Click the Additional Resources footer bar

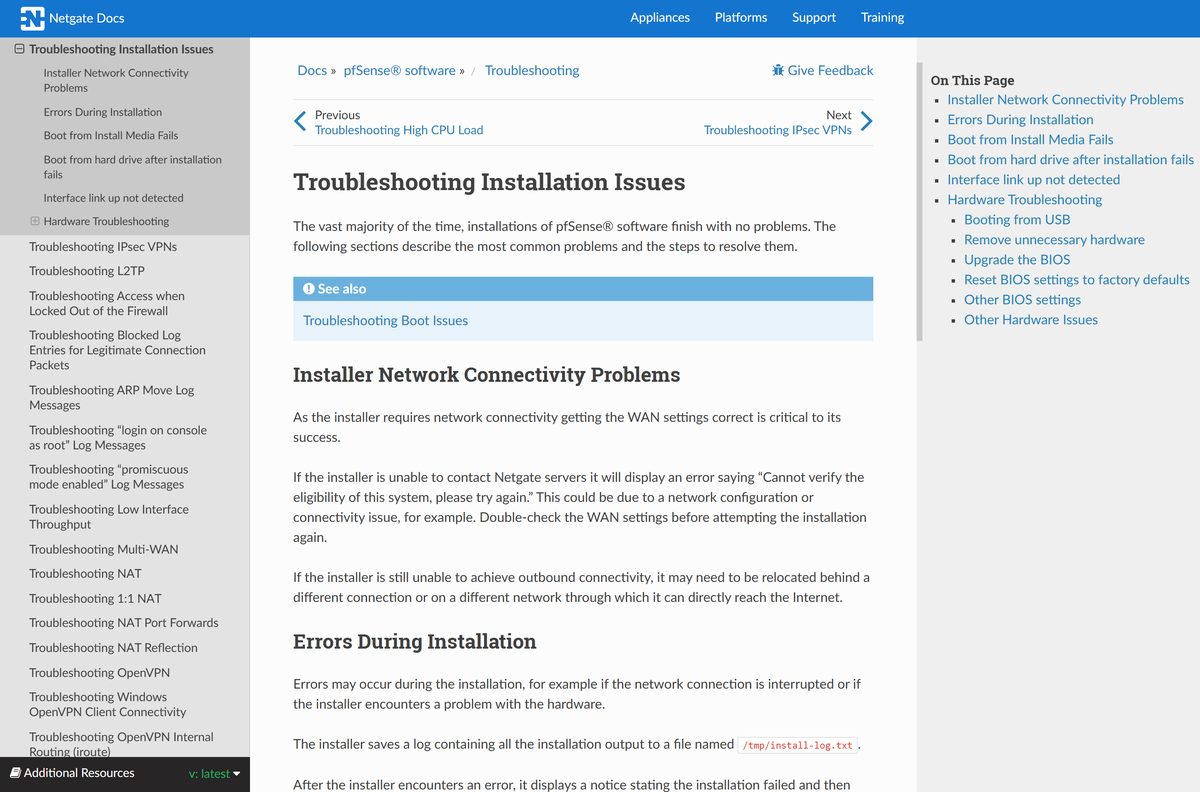(125, 773)
